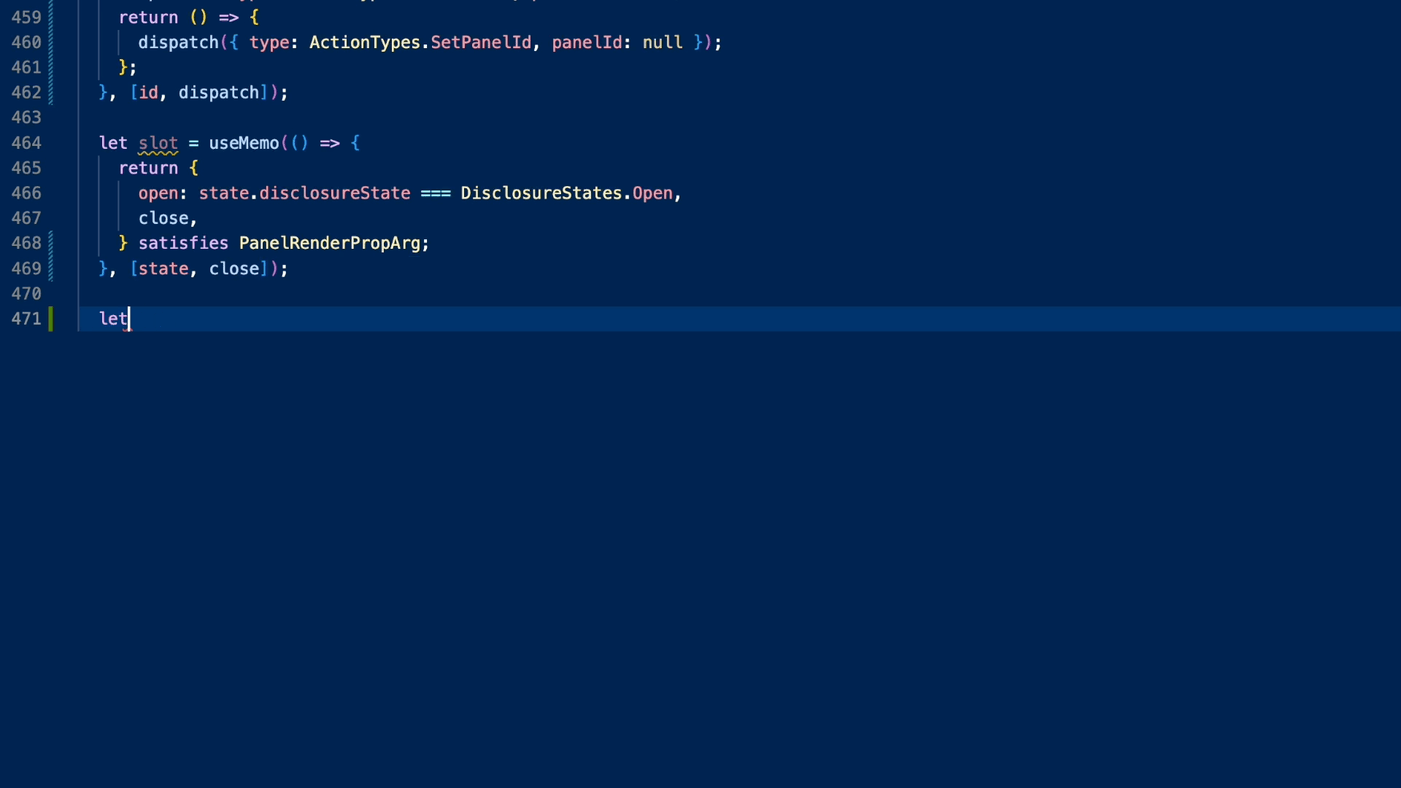
Task: Click line number 464 in gutter
Action: pos(26,143)
